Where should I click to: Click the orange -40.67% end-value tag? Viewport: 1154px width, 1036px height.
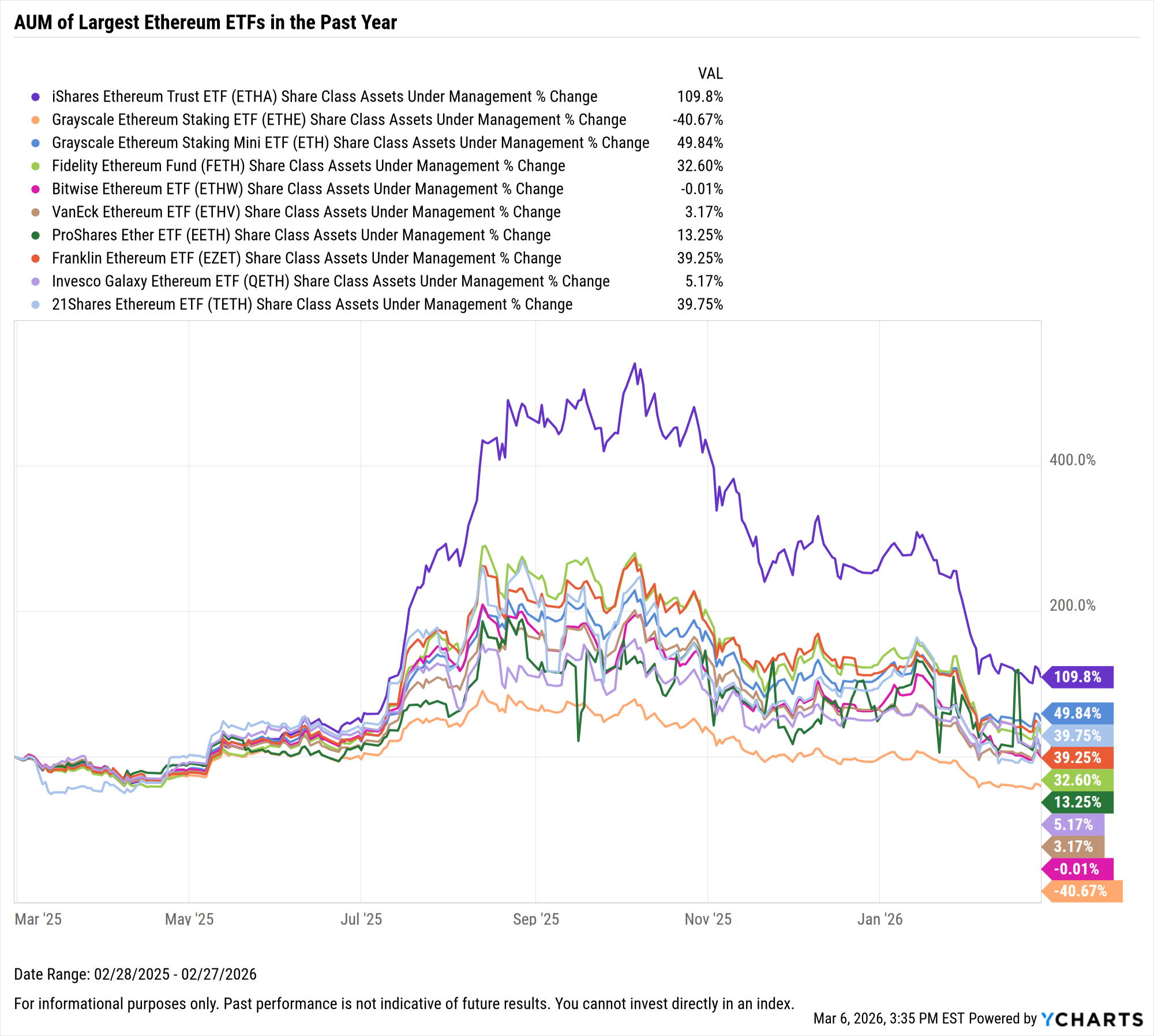click(x=1081, y=891)
